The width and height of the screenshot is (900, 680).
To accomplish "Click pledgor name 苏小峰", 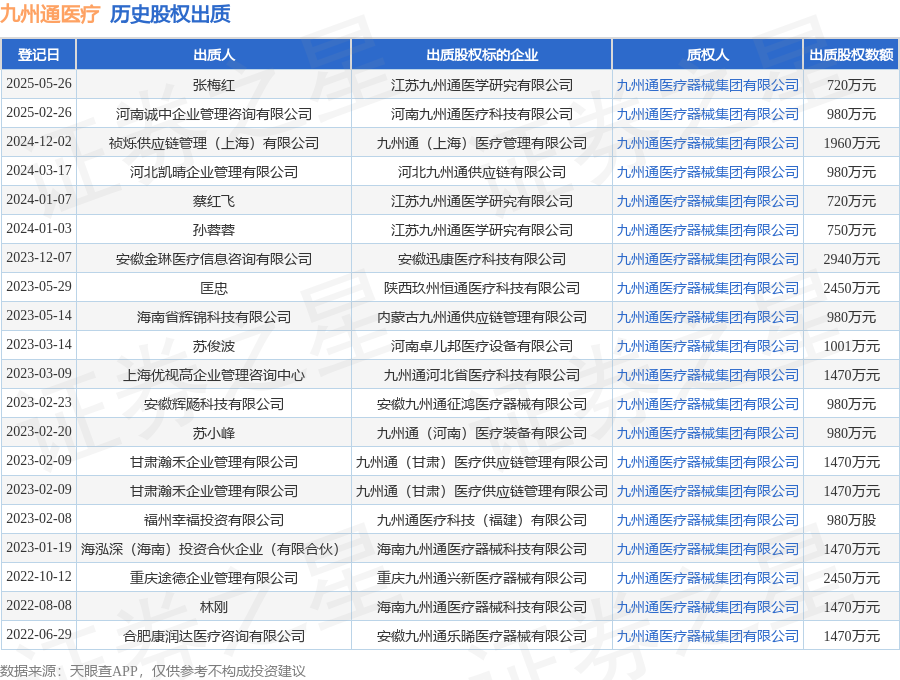I will (x=214, y=433).
